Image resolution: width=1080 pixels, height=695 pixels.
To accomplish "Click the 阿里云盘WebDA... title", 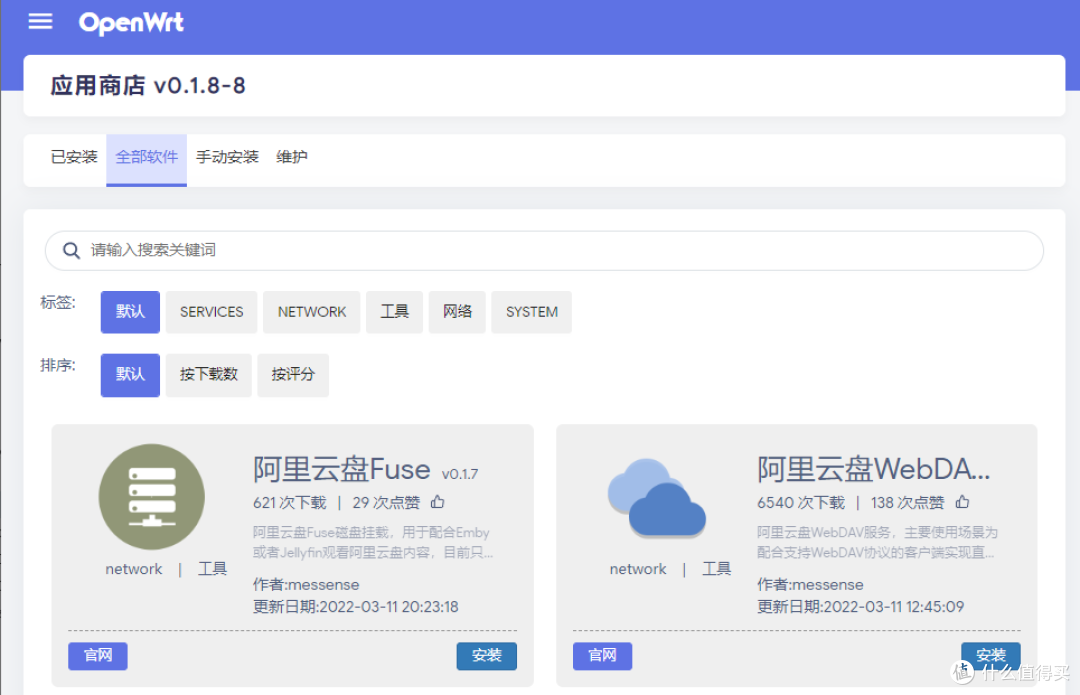I will (x=873, y=469).
